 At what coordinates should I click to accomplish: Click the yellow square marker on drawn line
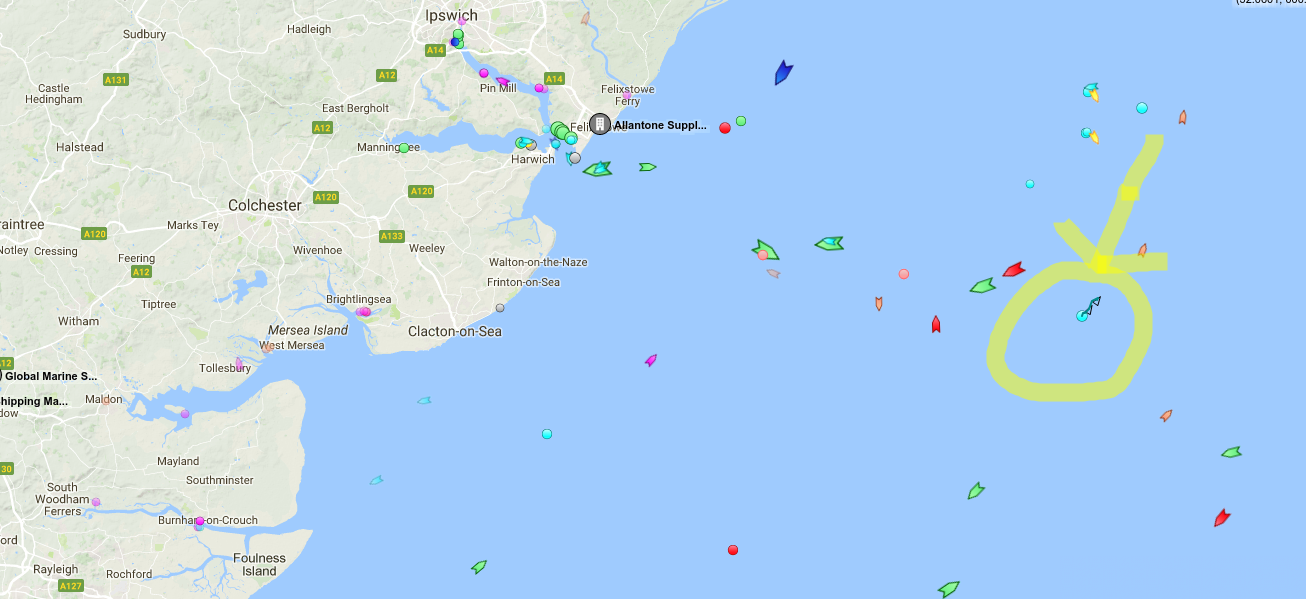[x=1130, y=192]
